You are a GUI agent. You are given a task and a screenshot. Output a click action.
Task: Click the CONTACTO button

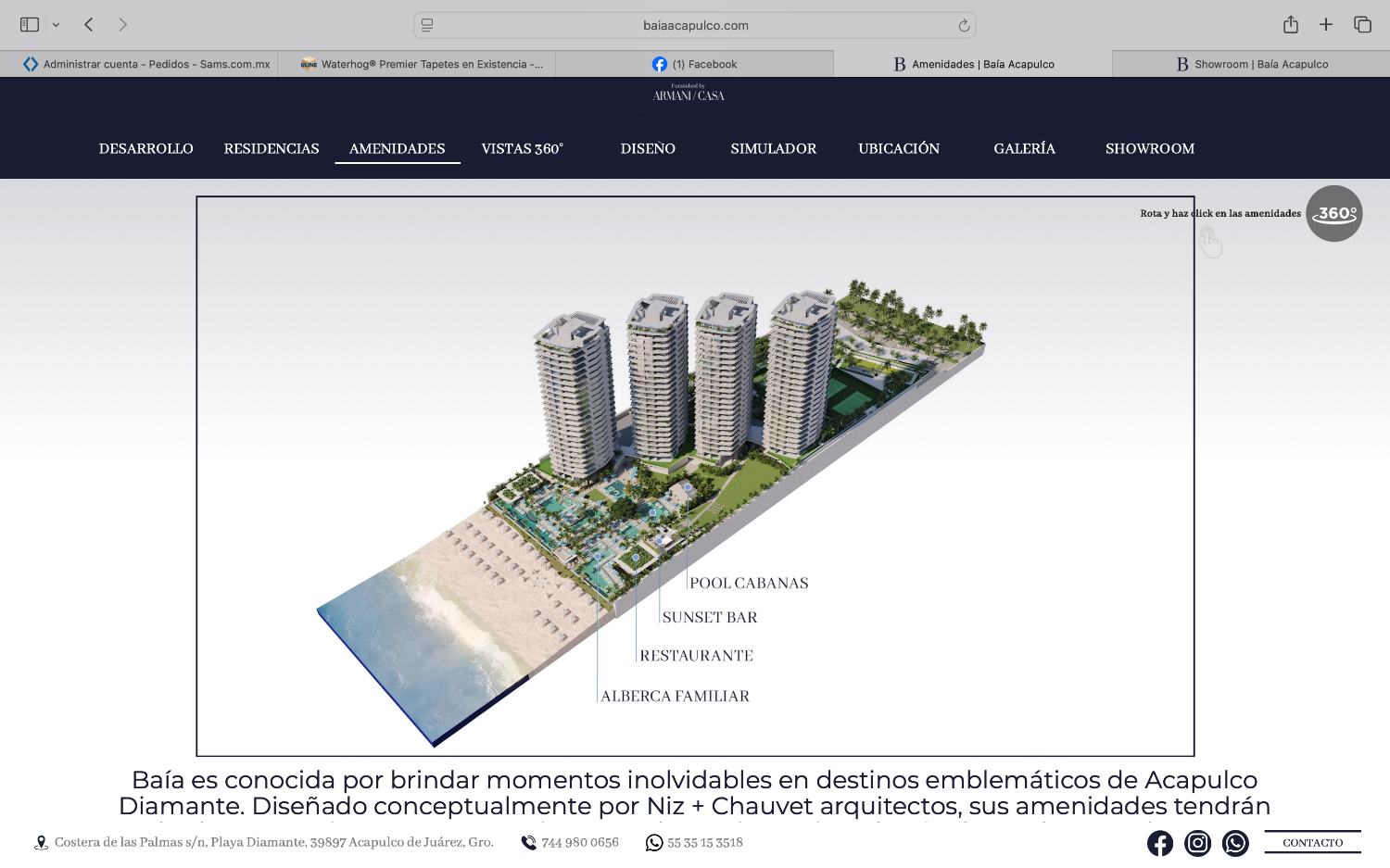click(1313, 842)
